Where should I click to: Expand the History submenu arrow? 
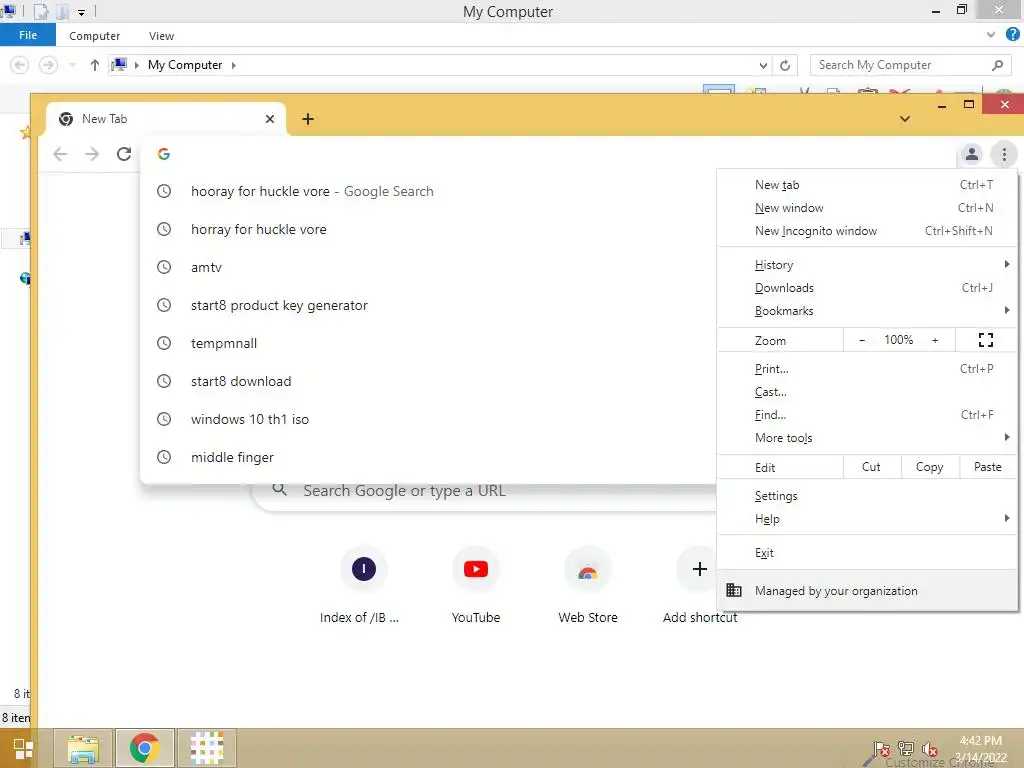1006,264
